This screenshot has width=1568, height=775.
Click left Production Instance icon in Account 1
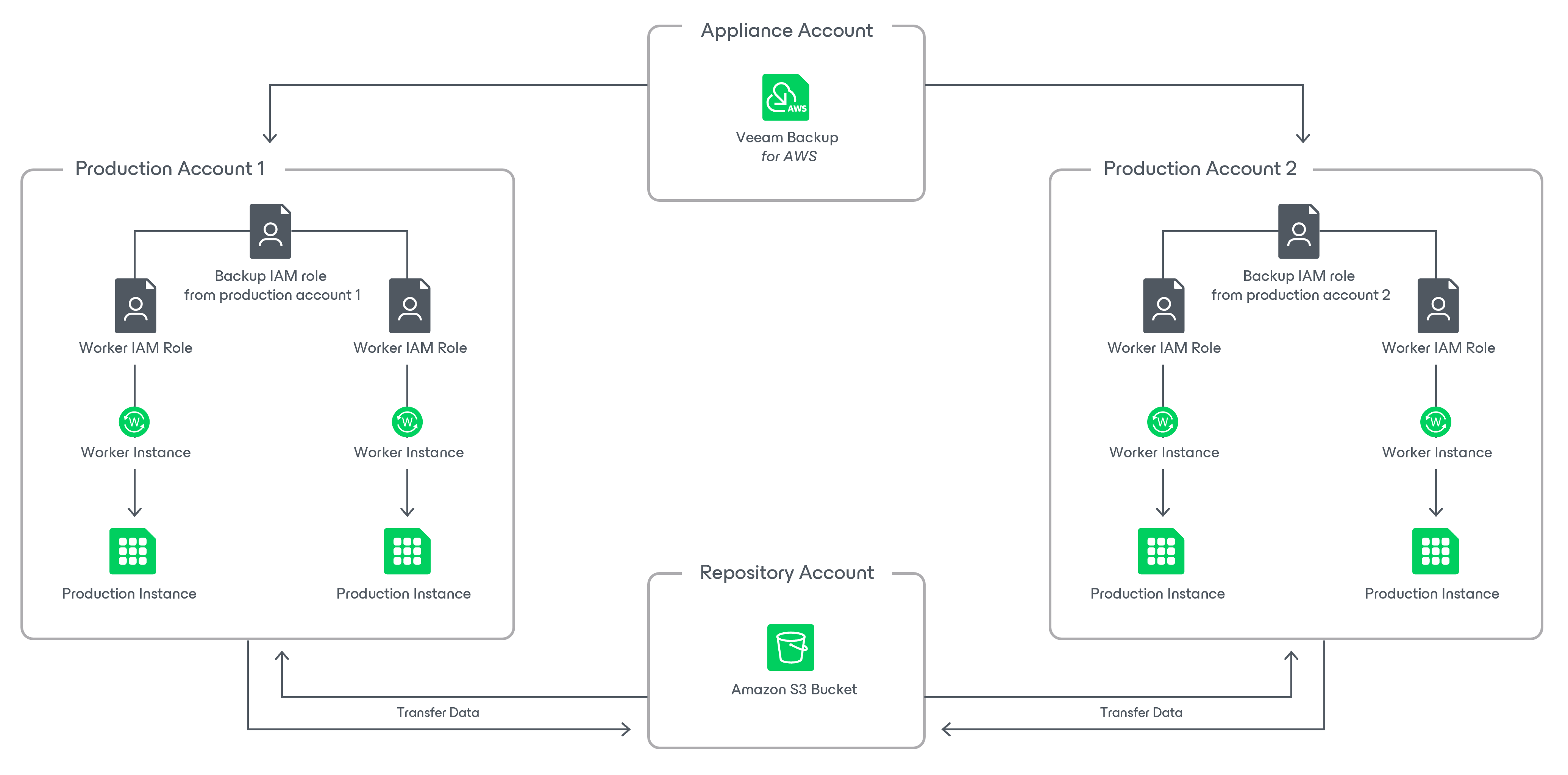[133, 551]
